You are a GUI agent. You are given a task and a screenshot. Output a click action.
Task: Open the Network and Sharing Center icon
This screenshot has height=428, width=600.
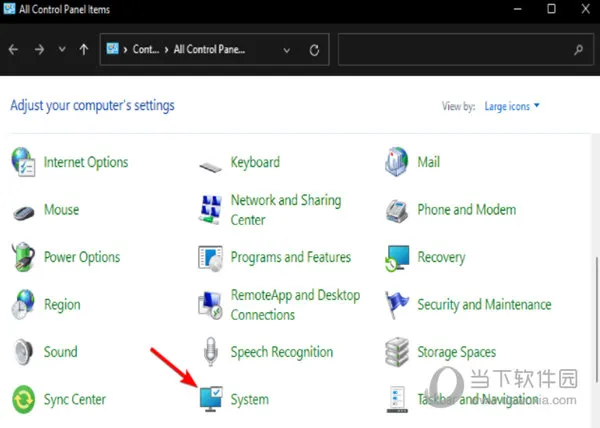click(x=210, y=209)
